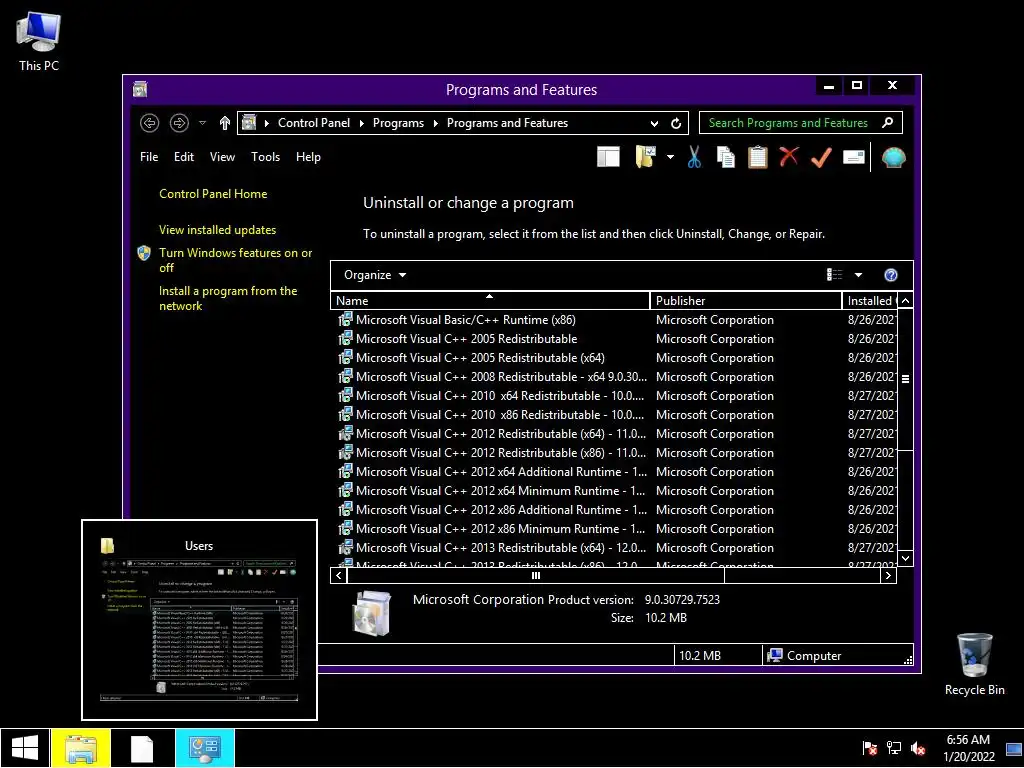This screenshot has height=768, width=1024.
Task: Select Programs in the address breadcrumb
Action: [398, 123]
